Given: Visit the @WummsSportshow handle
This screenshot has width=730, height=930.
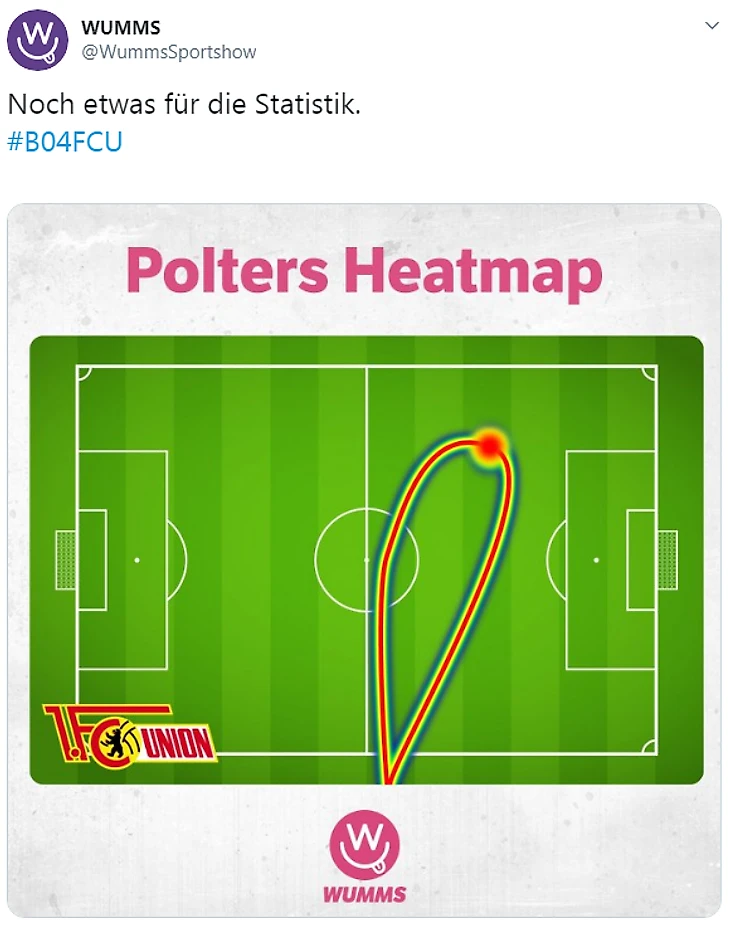Looking at the screenshot, I should [x=168, y=52].
